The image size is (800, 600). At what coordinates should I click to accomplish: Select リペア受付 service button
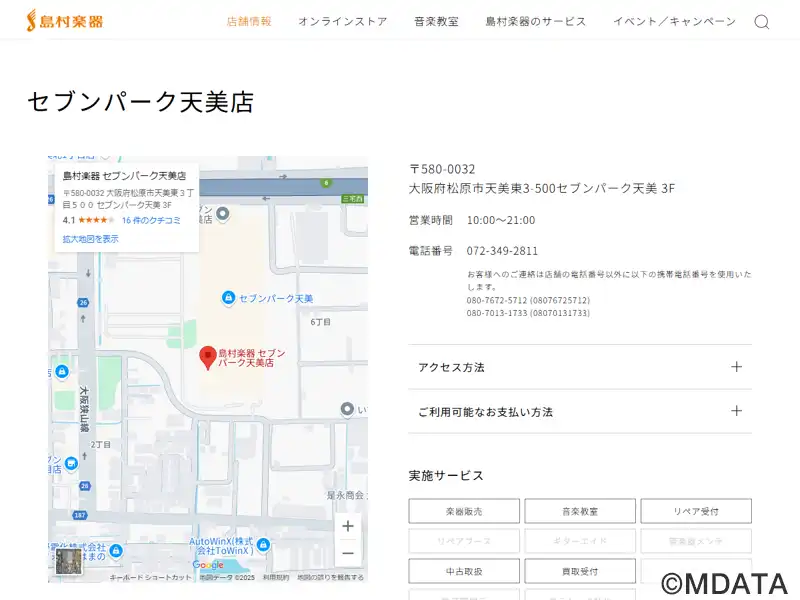(696, 511)
